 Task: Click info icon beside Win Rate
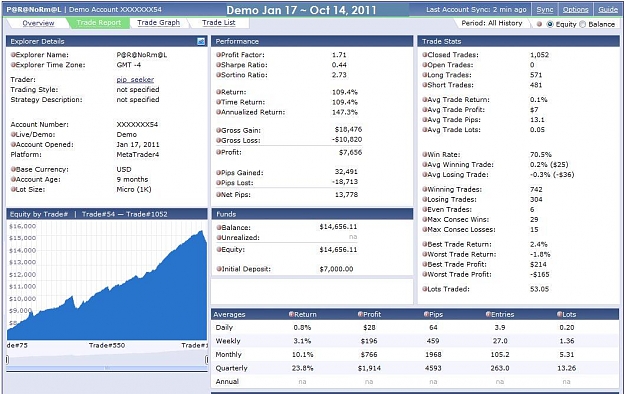tap(425, 154)
